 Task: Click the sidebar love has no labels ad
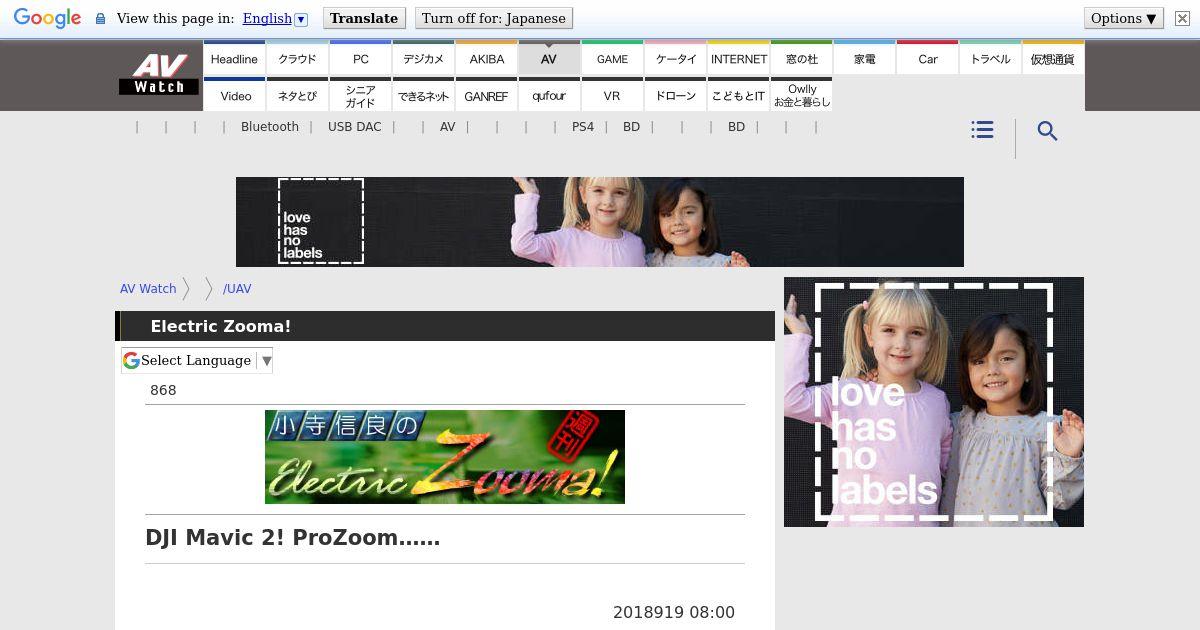934,402
